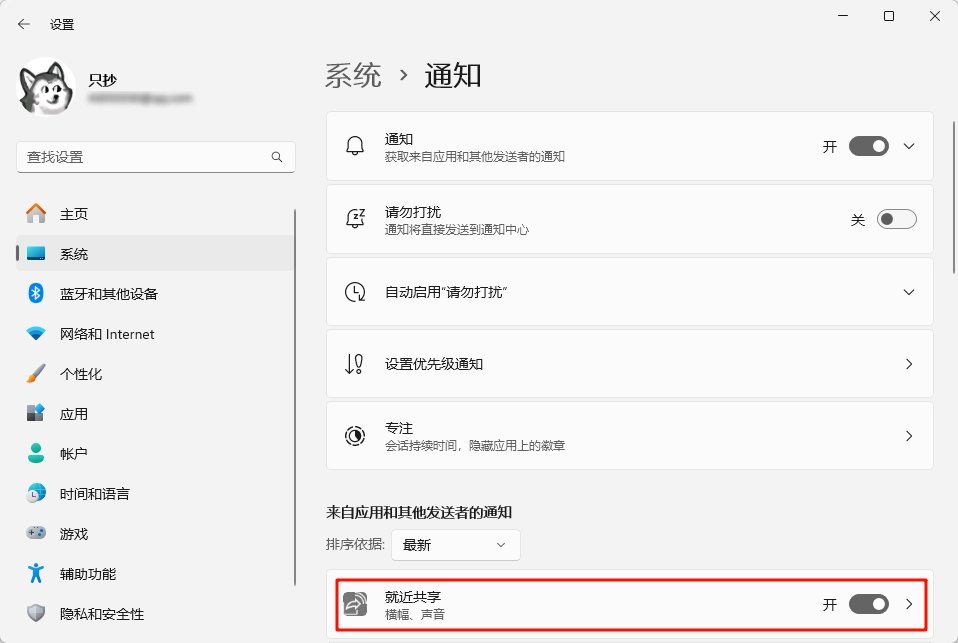
Task: Click the back arrow in the title bar
Action: (24, 24)
